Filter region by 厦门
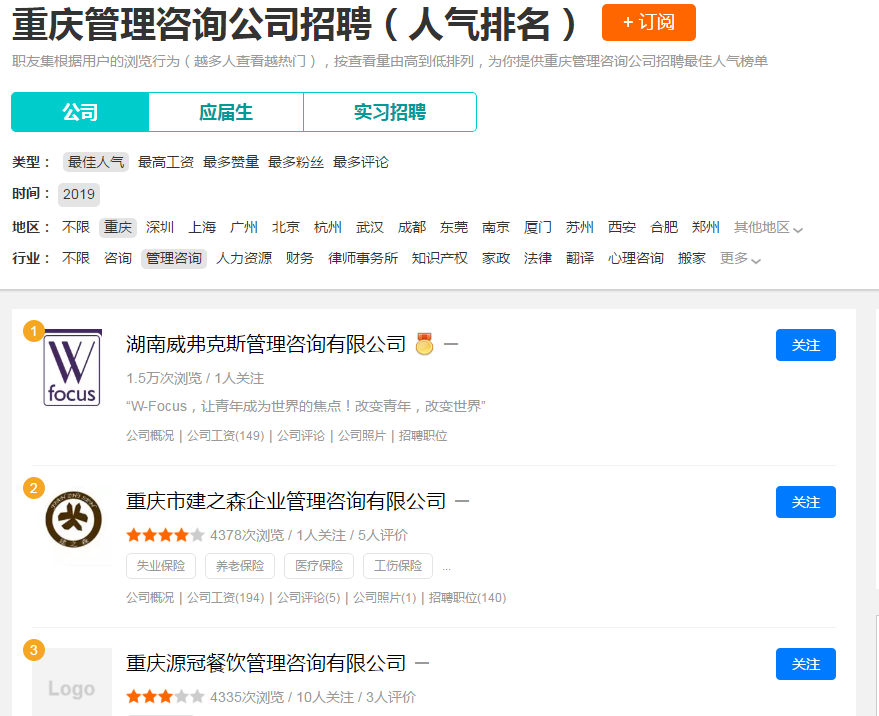The height and width of the screenshot is (716, 879). click(538, 227)
